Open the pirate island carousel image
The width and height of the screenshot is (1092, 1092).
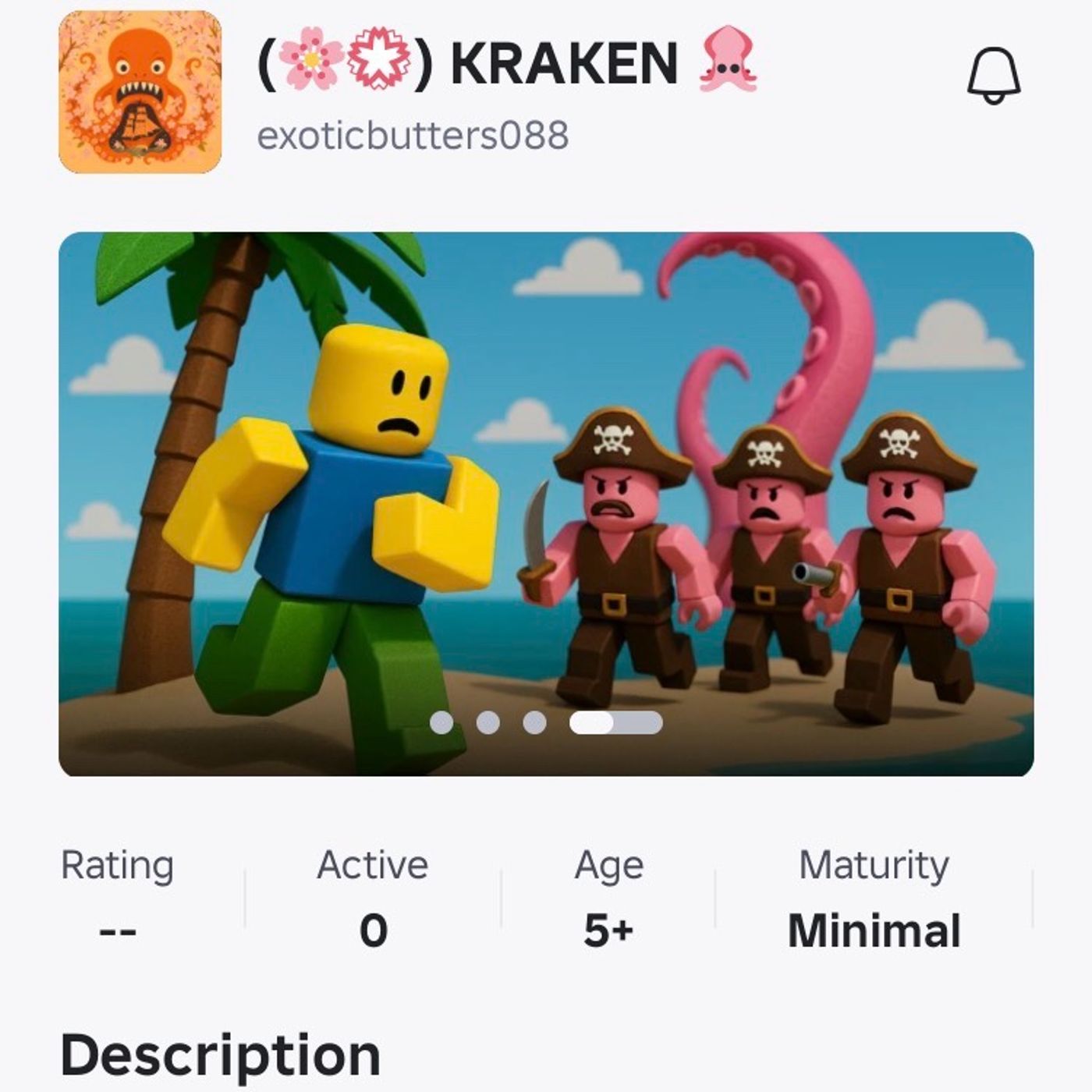(546, 504)
